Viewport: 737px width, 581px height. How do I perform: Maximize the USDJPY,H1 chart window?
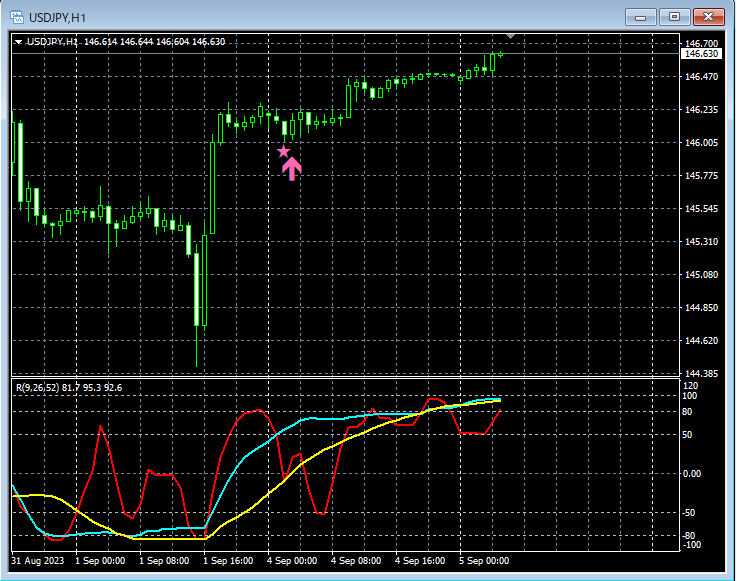click(x=674, y=17)
